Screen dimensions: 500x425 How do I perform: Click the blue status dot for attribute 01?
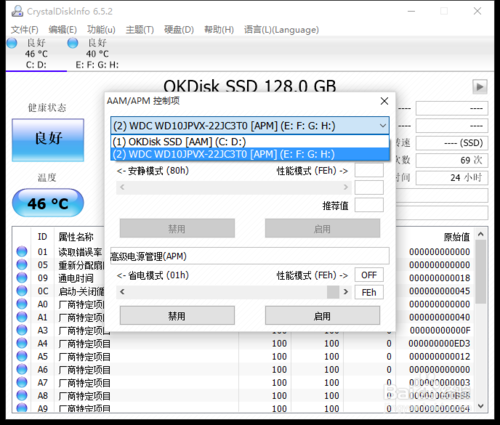pos(22,251)
